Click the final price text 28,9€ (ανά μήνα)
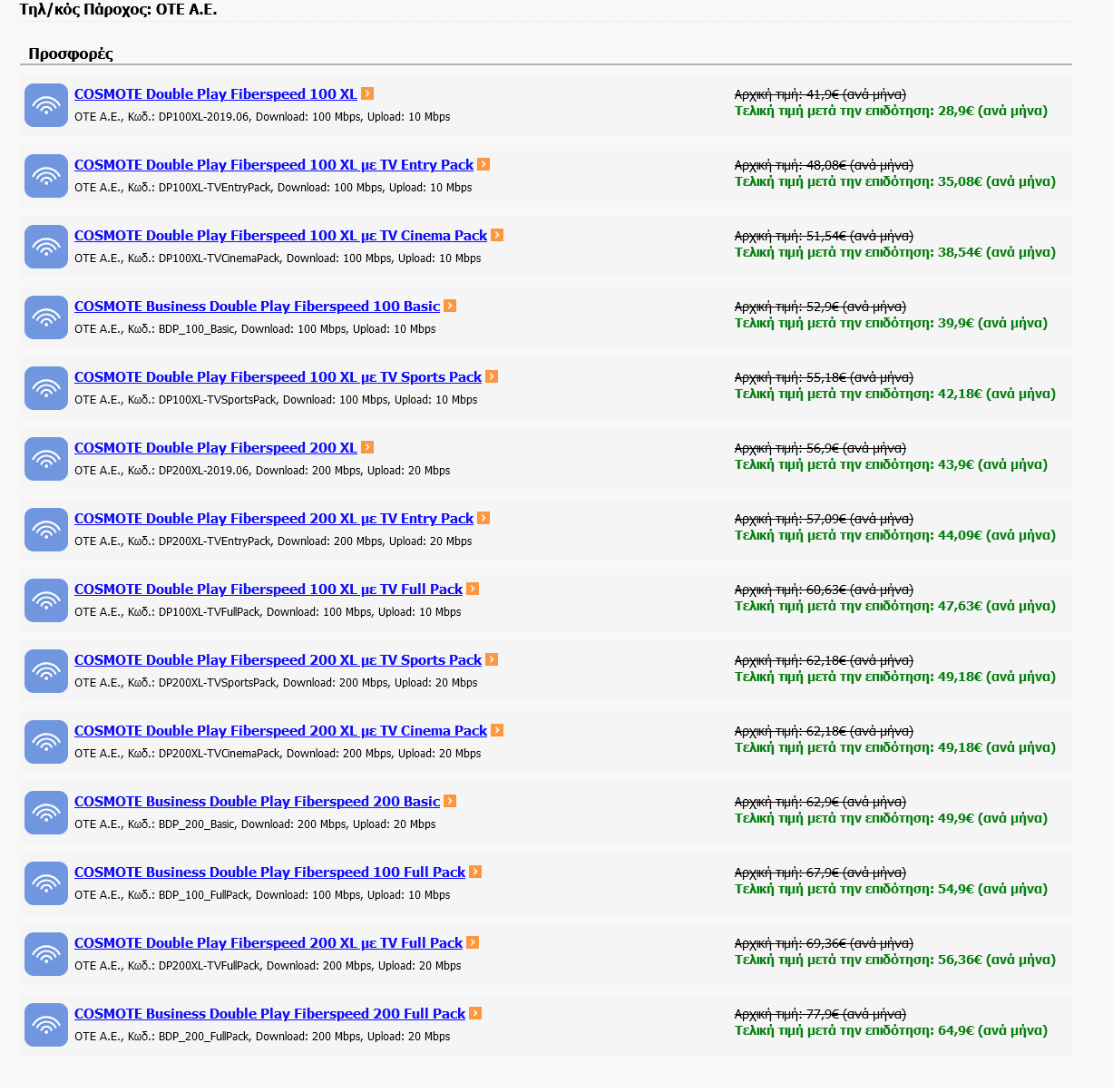The image size is (1113, 1092). 992,111
